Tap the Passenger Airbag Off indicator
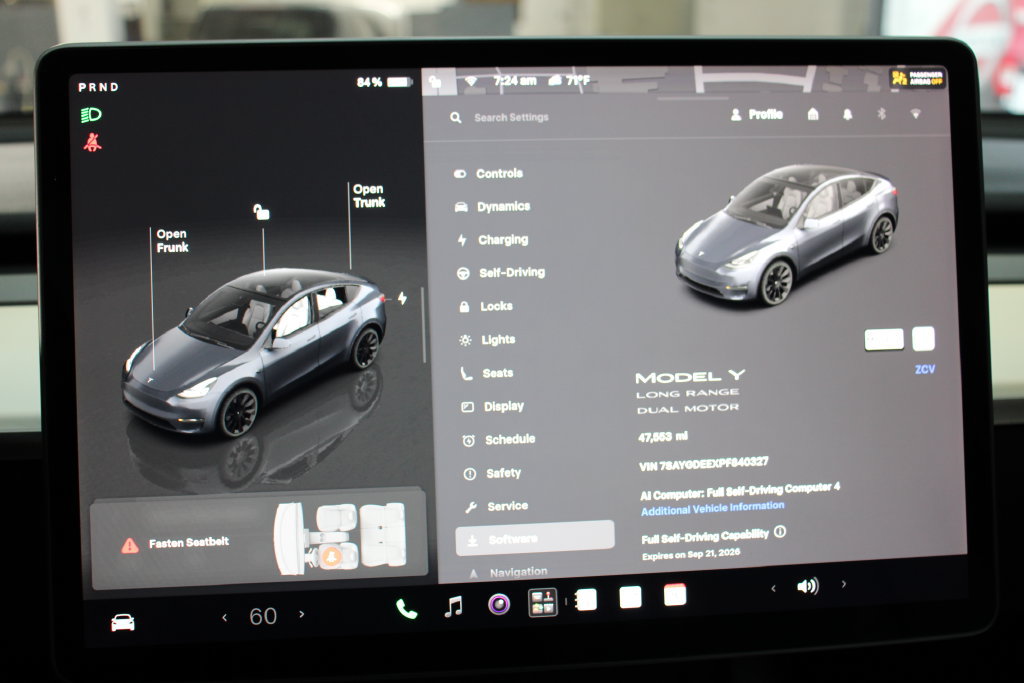 coord(917,78)
